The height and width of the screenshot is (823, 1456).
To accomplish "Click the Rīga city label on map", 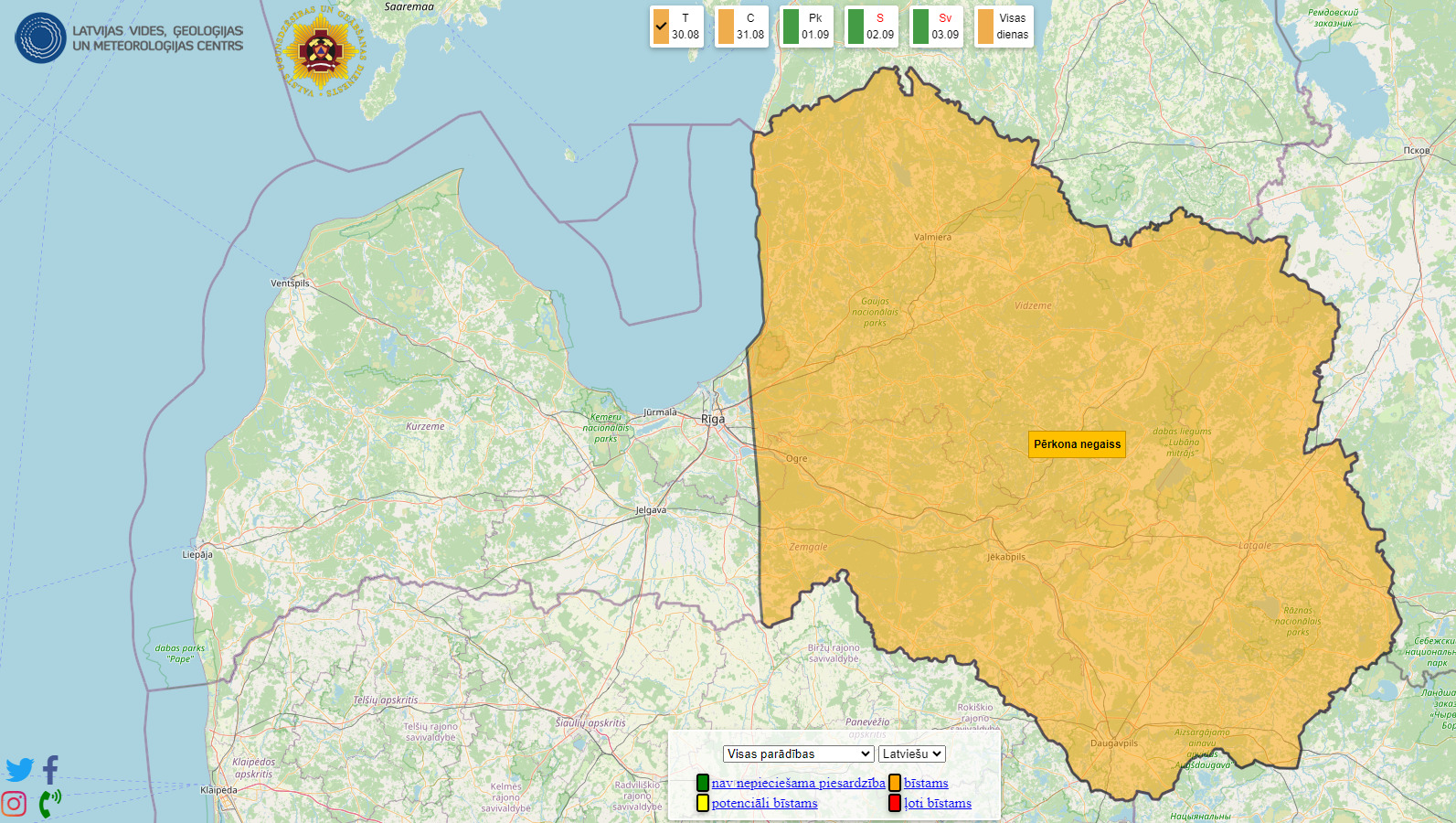I will pyautogui.click(x=712, y=420).
